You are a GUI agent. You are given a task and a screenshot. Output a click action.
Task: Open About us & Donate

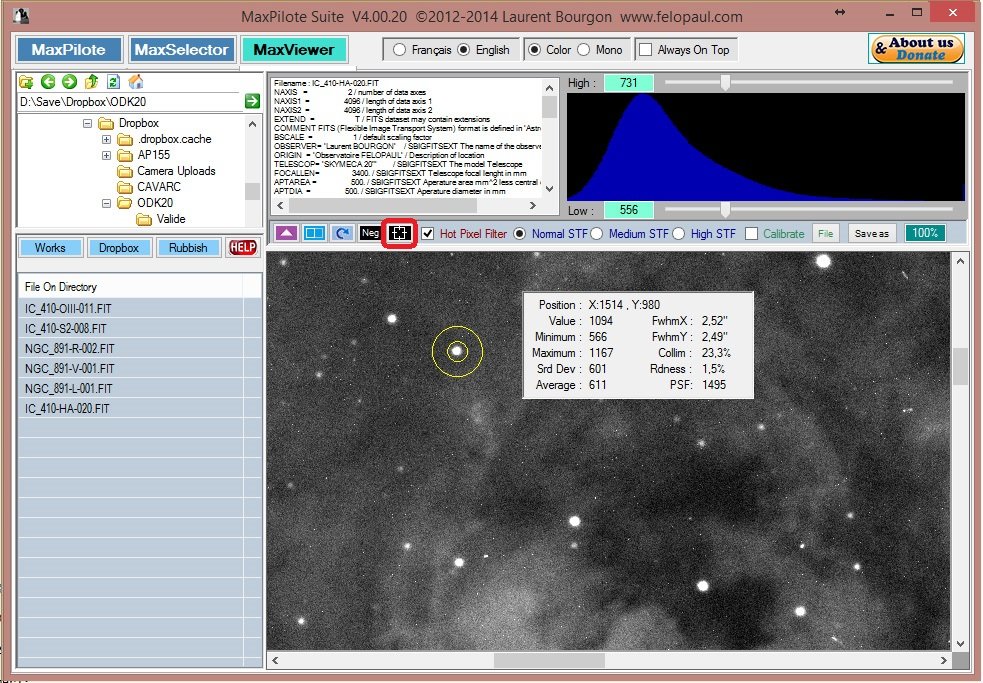coord(916,48)
